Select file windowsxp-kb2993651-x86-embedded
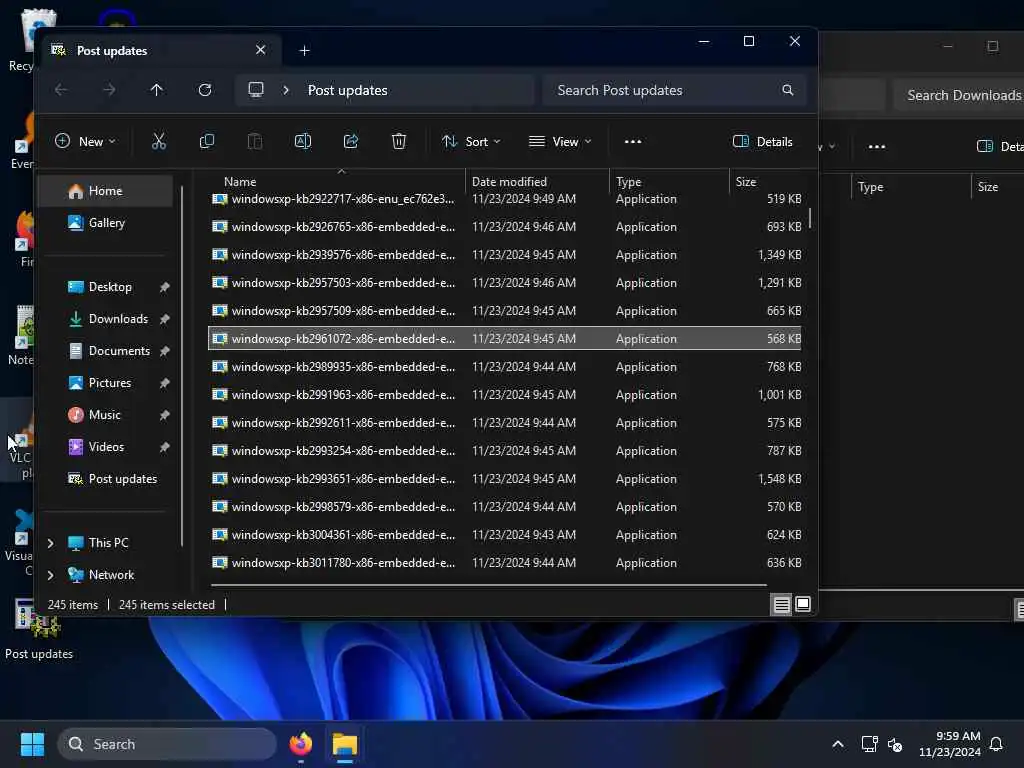The width and height of the screenshot is (1024, 768). 504,479
